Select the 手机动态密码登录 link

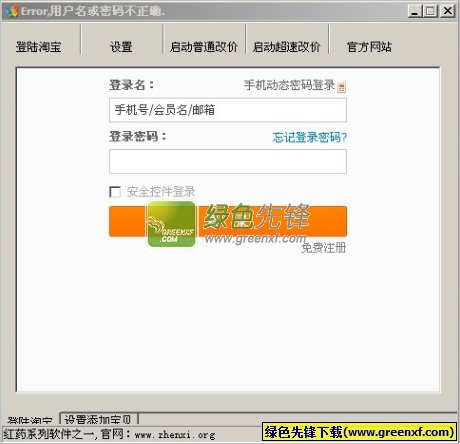pos(289,85)
